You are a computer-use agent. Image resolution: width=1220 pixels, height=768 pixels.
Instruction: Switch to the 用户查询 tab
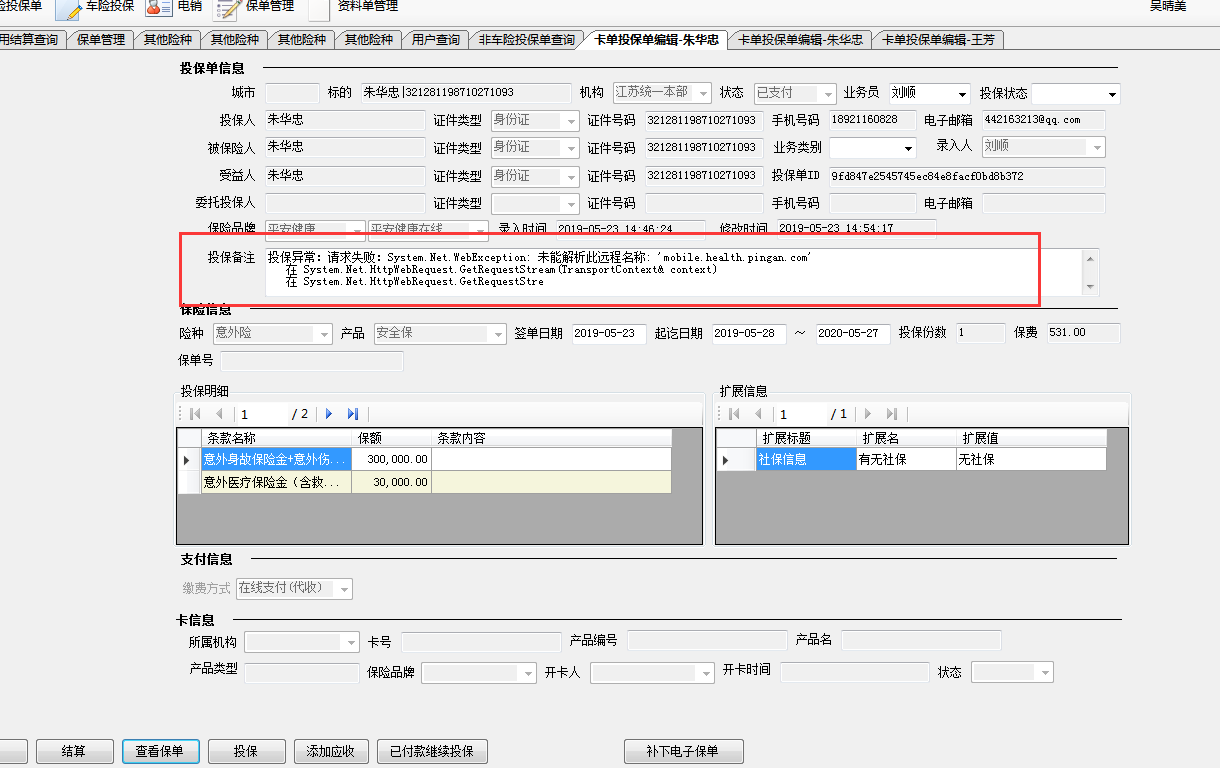tap(436, 40)
